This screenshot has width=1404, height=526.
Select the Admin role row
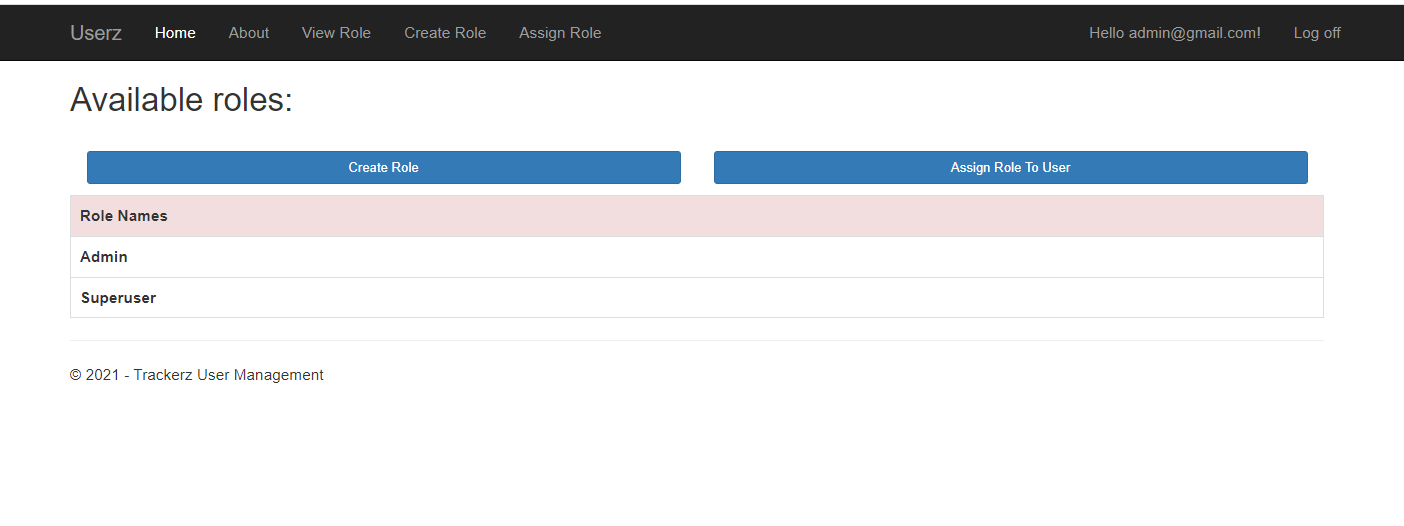tap(104, 257)
